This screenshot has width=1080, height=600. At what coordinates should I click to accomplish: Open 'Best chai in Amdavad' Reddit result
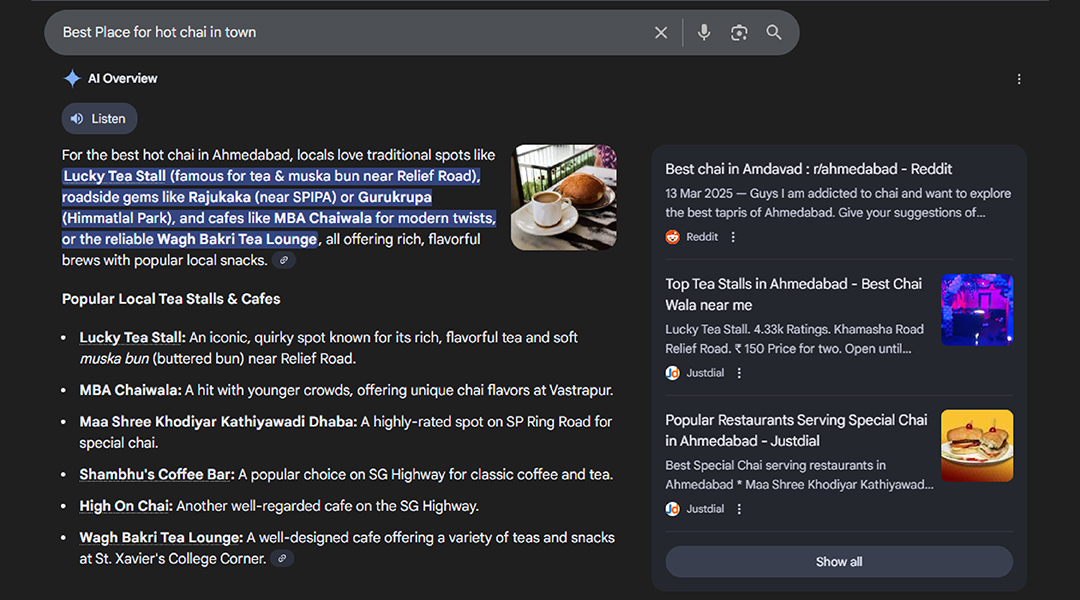click(x=808, y=169)
